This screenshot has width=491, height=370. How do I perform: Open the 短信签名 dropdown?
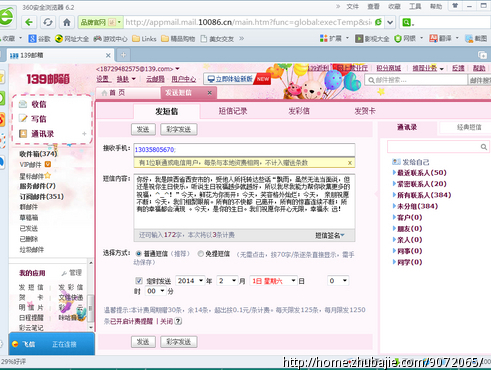click(330, 235)
